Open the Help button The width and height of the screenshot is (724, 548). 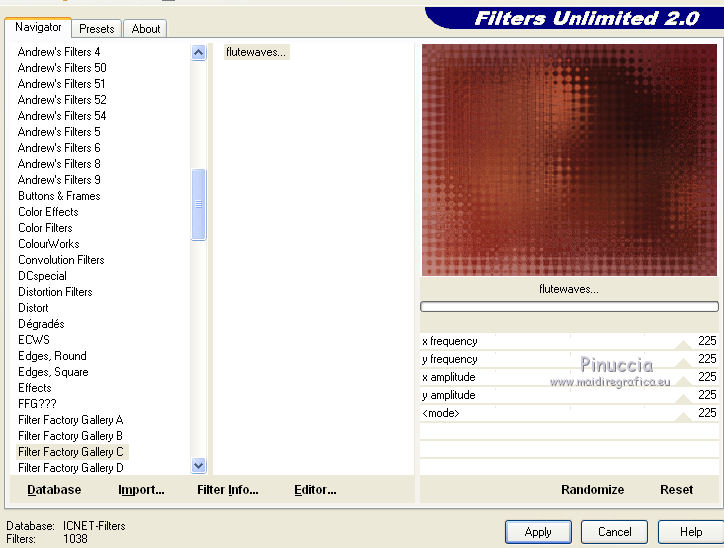coord(691,532)
